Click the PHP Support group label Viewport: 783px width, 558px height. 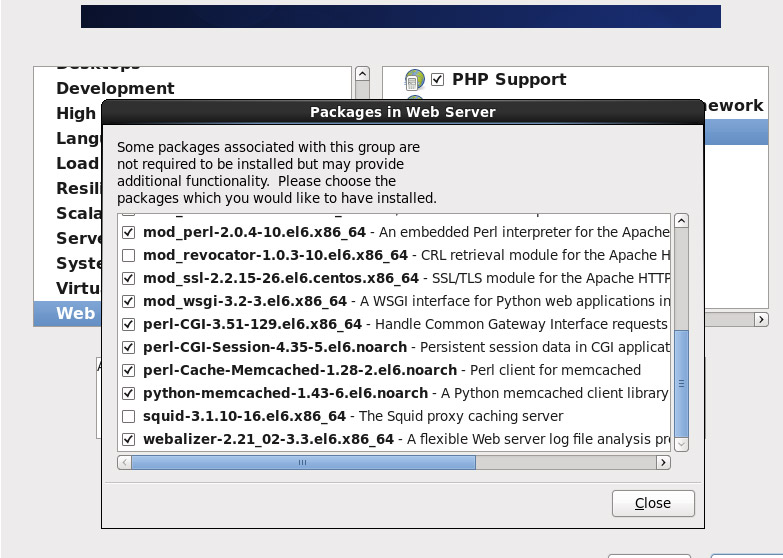point(509,79)
